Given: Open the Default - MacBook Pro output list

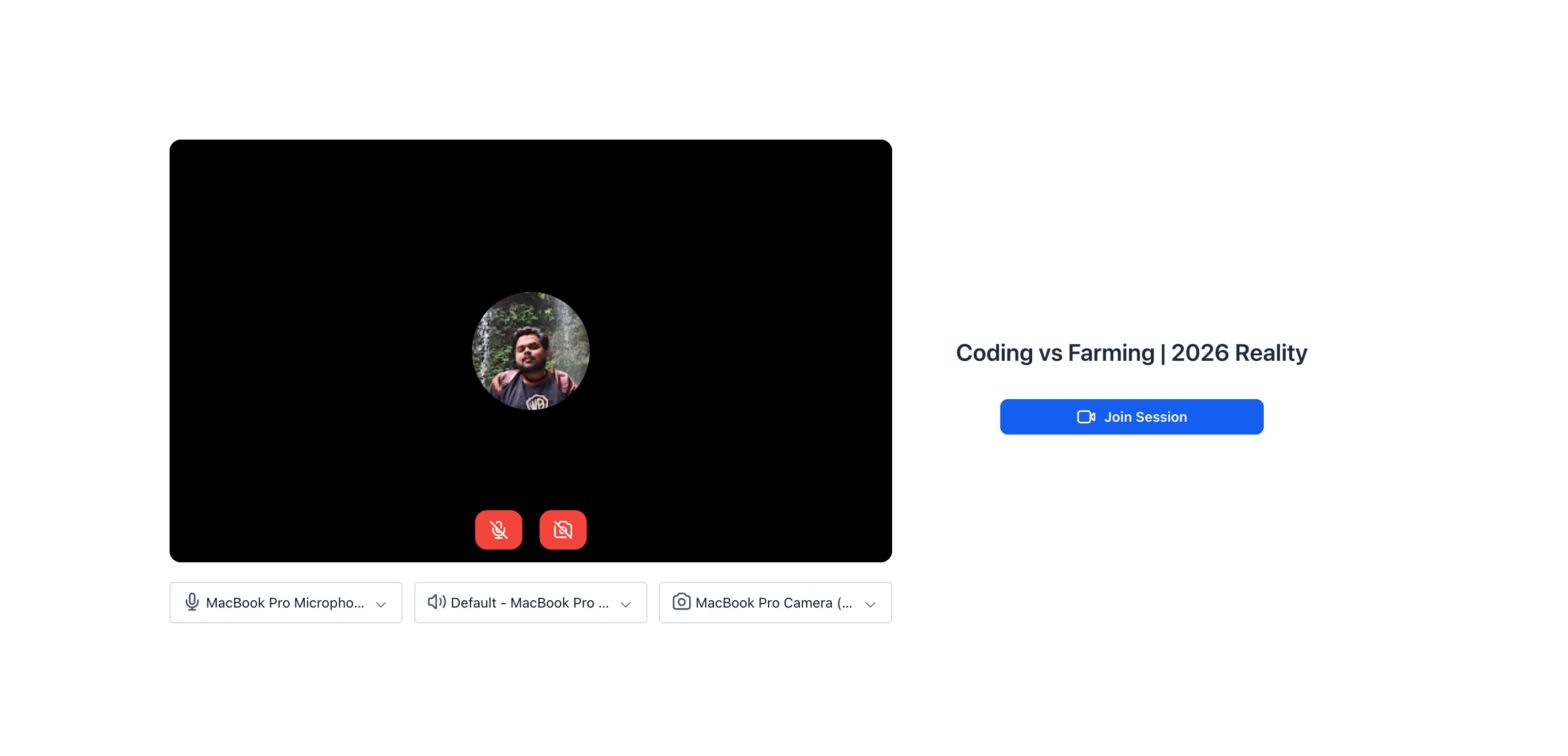Looking at the screenshot, I should 531,603.
